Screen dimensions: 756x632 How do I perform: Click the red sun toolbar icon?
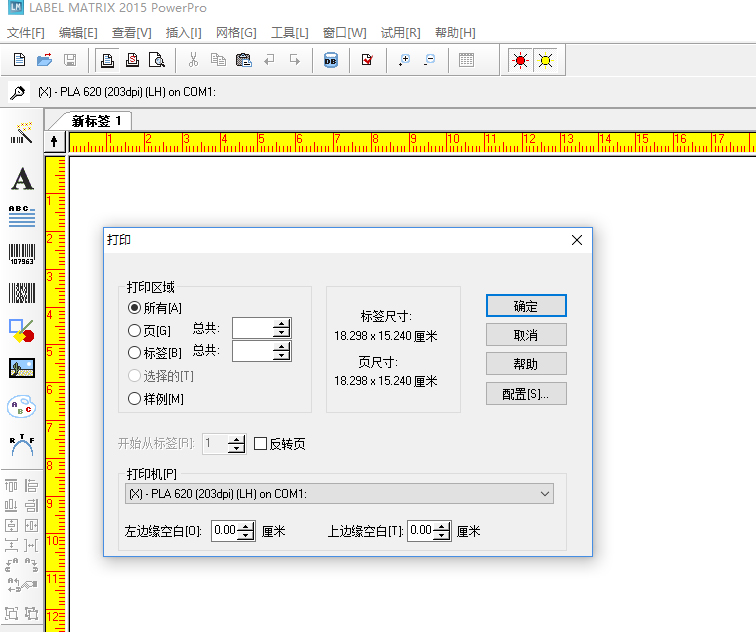click(520, 60)
